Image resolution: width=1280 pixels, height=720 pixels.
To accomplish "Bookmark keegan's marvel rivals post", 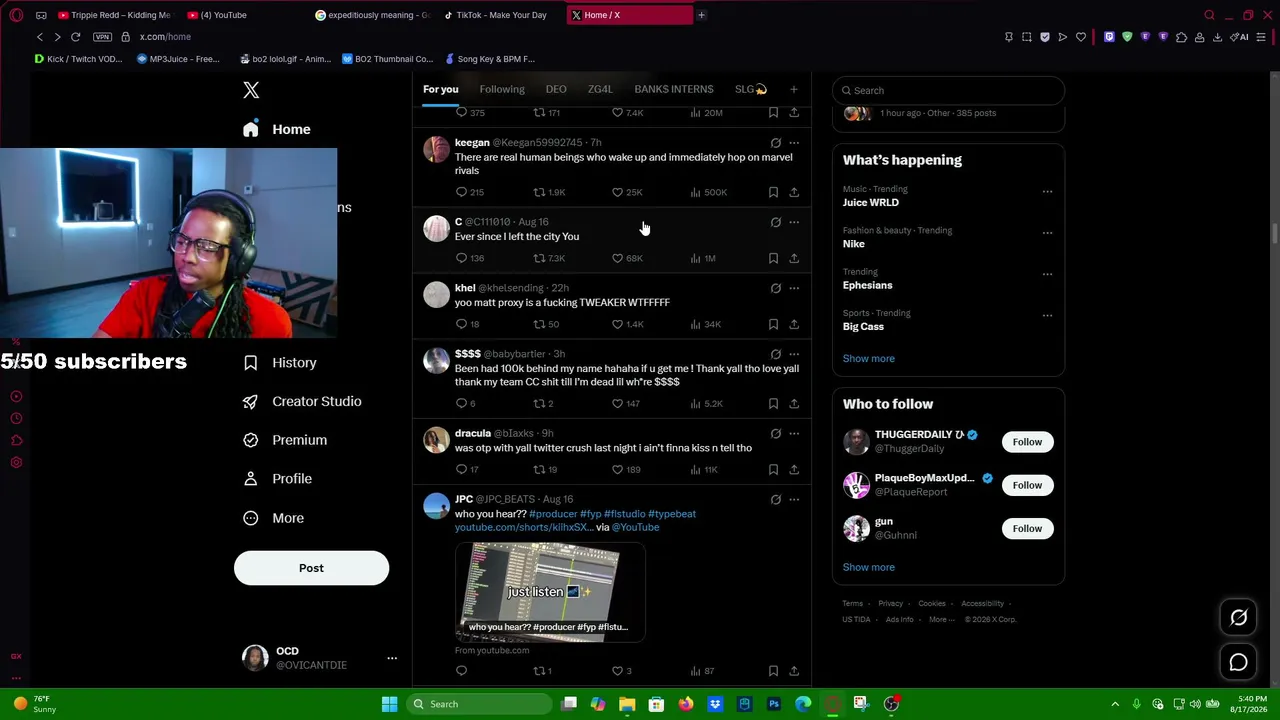I will [x=773, y=192].
